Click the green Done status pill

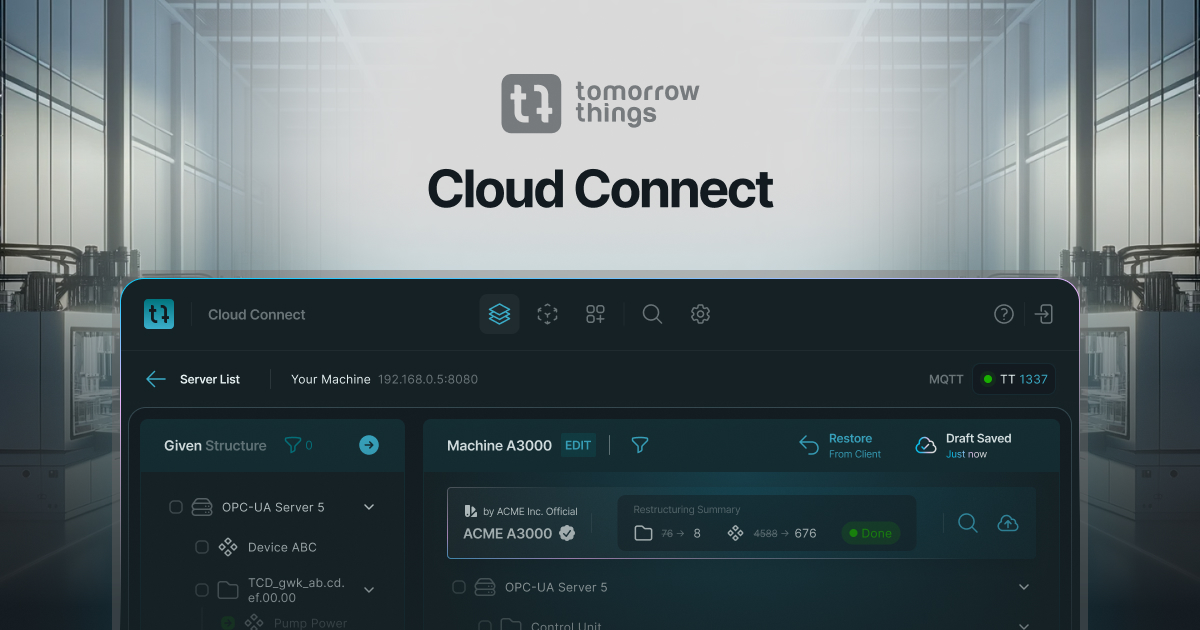871,533
